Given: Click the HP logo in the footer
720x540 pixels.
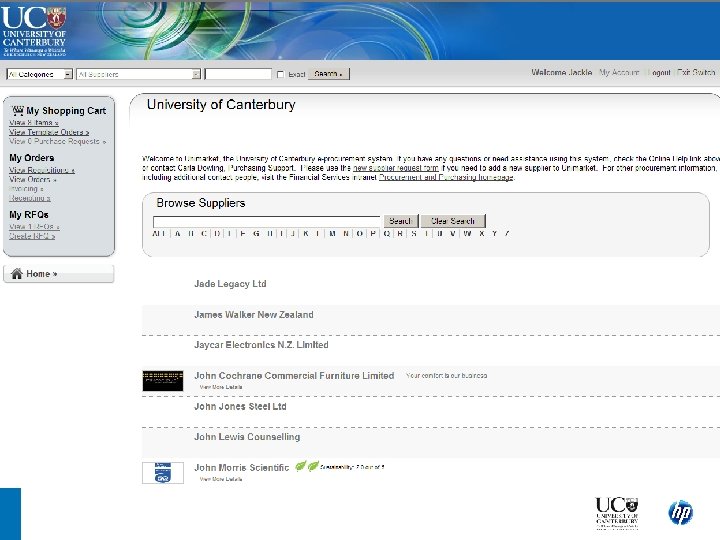Looking at the screenshot, I should click(681, 512).
